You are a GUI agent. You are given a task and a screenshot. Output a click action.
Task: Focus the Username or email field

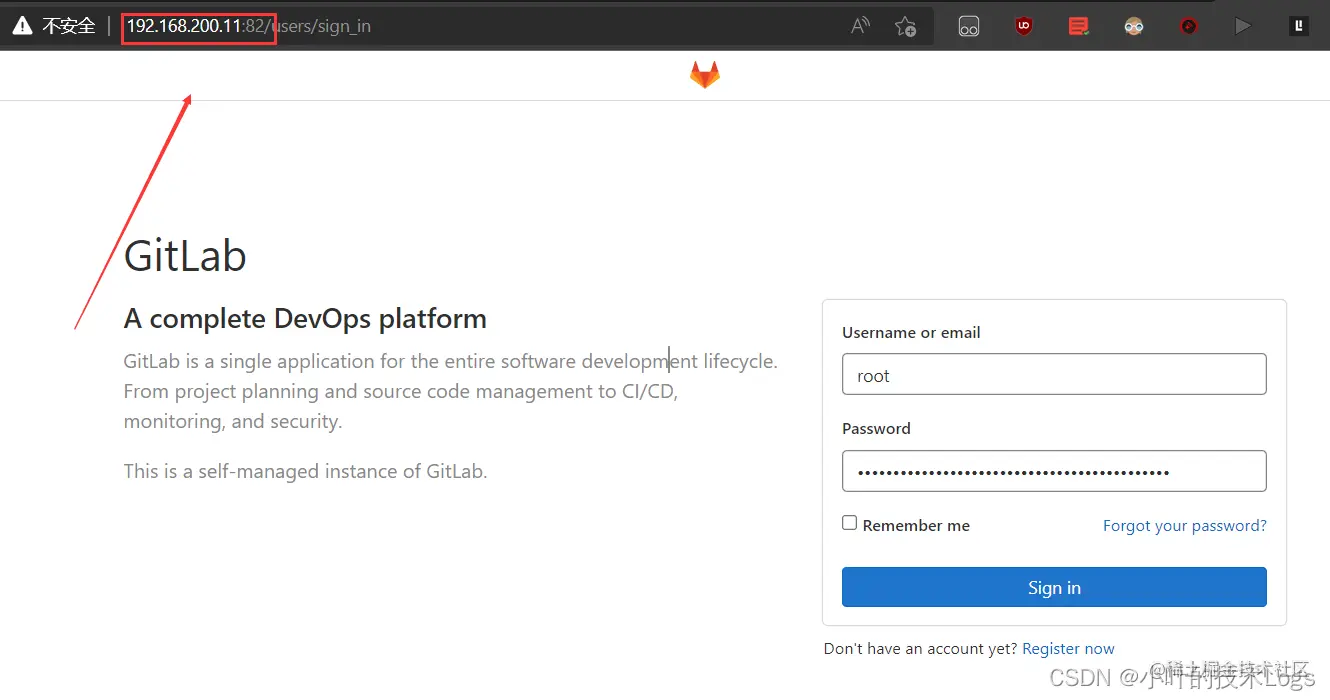click(x=1054, y=374)
